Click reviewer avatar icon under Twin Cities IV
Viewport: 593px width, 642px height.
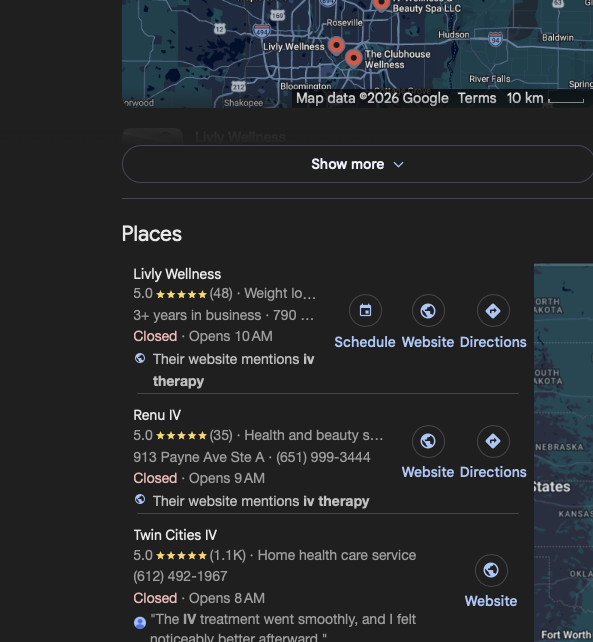[x=140, y=622]
